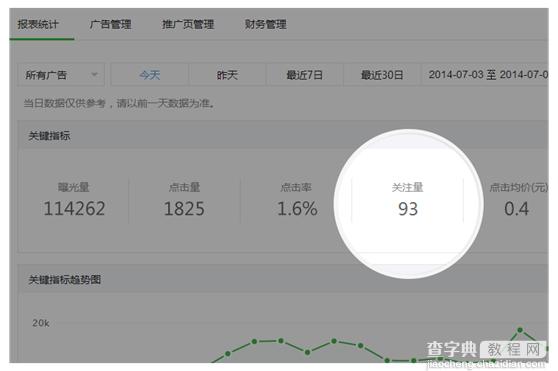This screenshot has width=558, height=371.
Task: Click the 点击量 value 1825
Action: (x=184, y=209)
